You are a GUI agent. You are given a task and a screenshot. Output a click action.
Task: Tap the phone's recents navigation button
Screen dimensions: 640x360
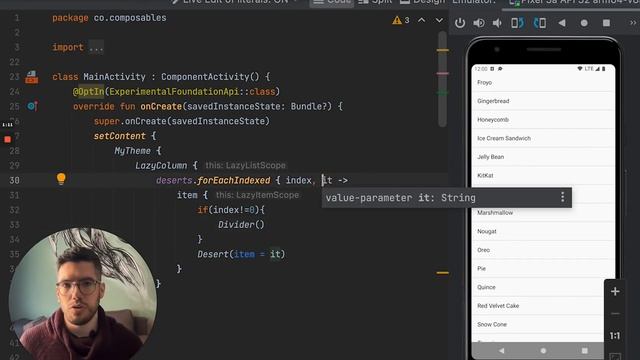click(584, 351)
